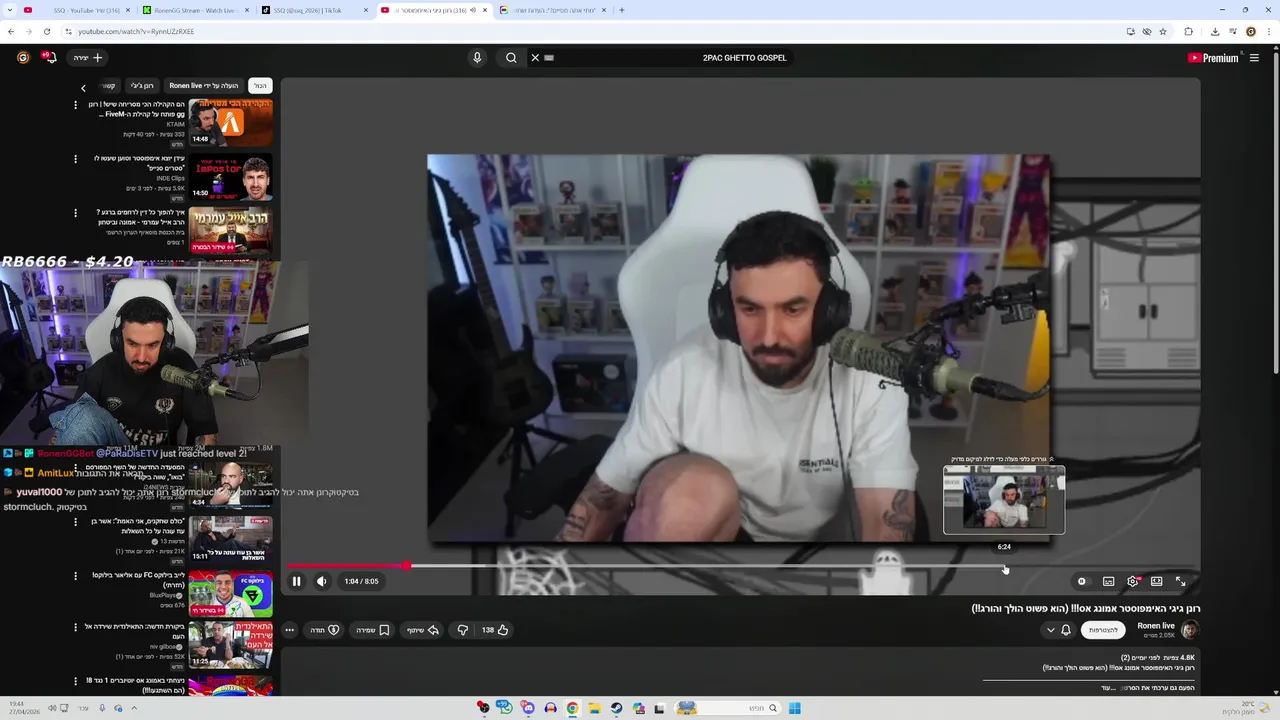Seek near 6:24 on the video timeline
The image size is (1280, 720).
click(1004, 566)
